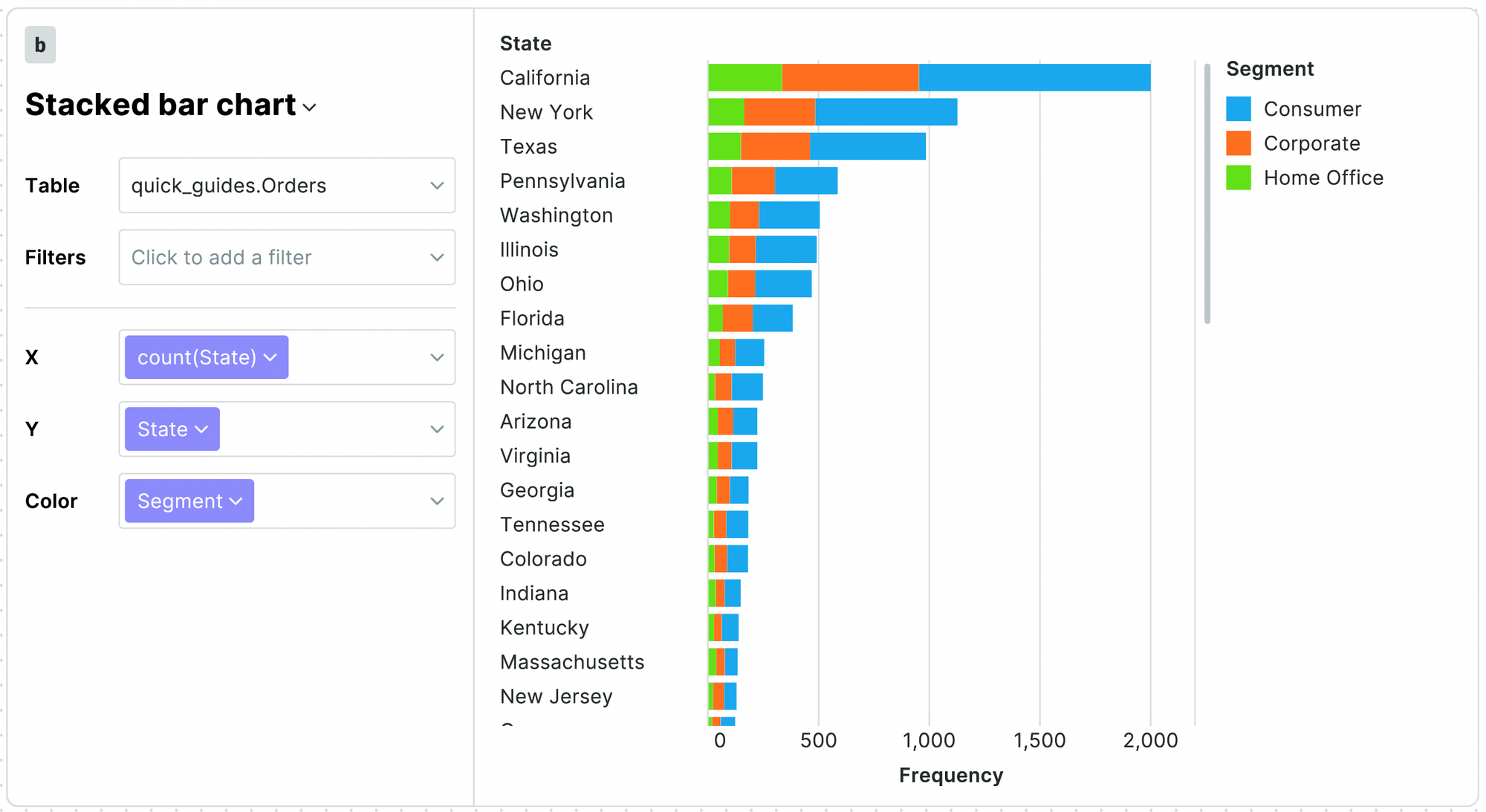
Task: Click the 'b' cell badge icon
Action: click(40, 45)
